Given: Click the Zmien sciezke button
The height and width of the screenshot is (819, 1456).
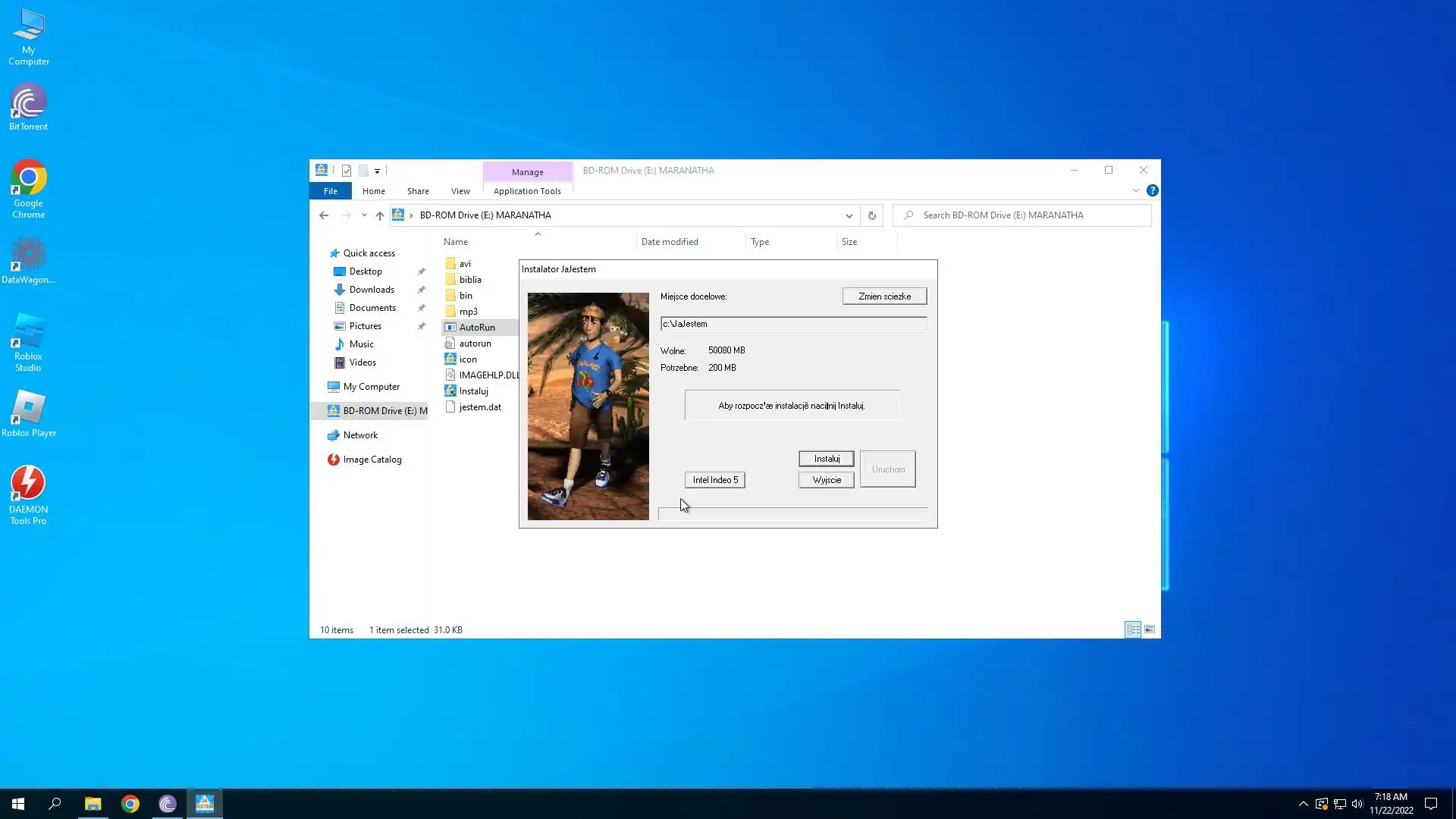Looking at the screenshot, I should pos(884,297).
